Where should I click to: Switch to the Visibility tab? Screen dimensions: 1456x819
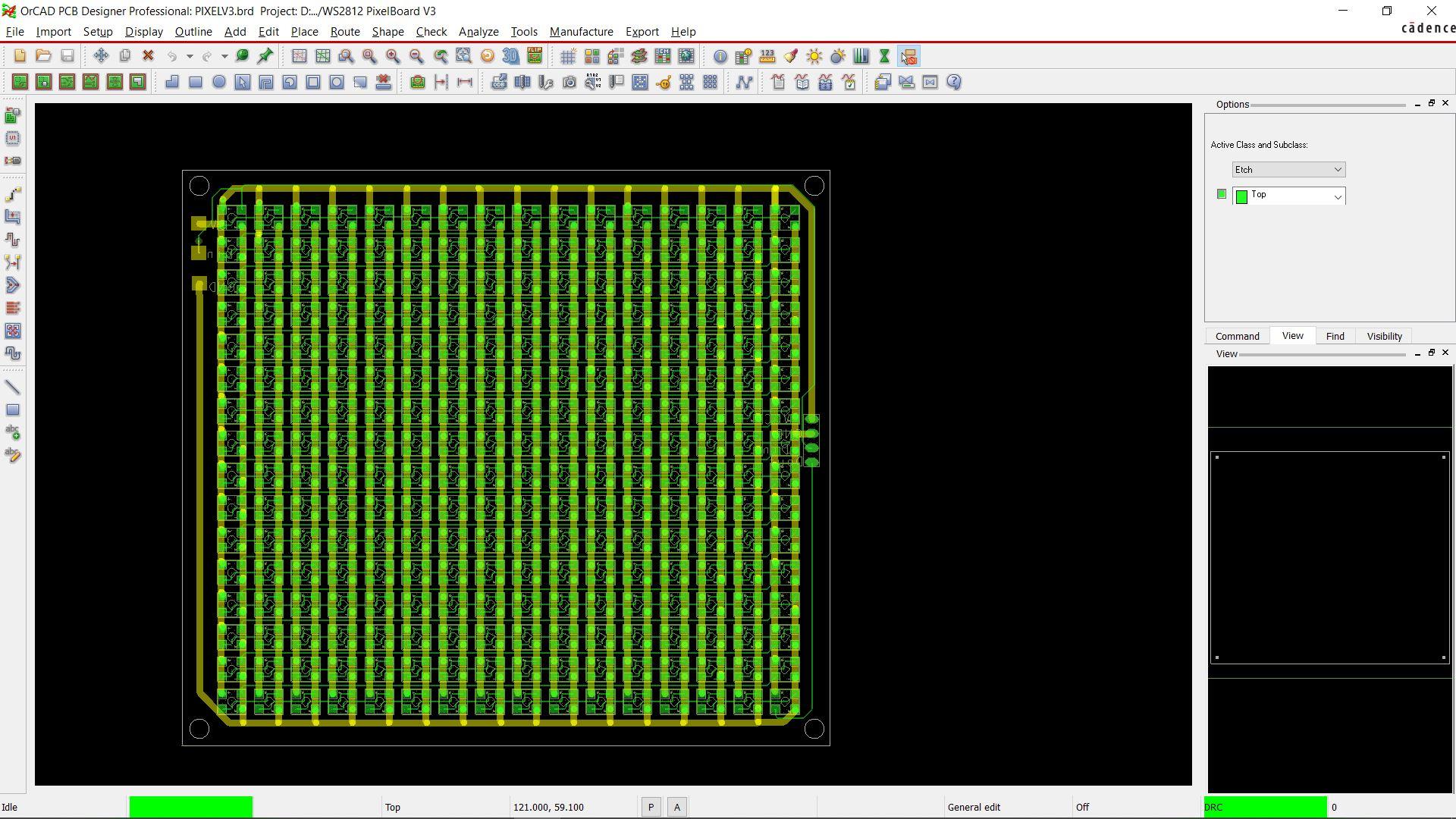1383,336
